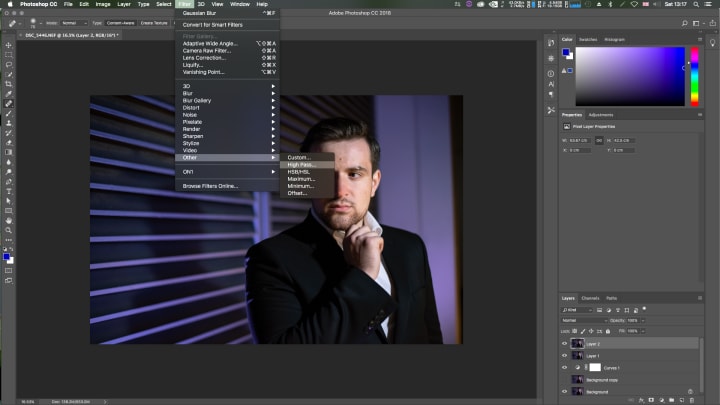Hide the Layer 2 visibility eye

564,343
